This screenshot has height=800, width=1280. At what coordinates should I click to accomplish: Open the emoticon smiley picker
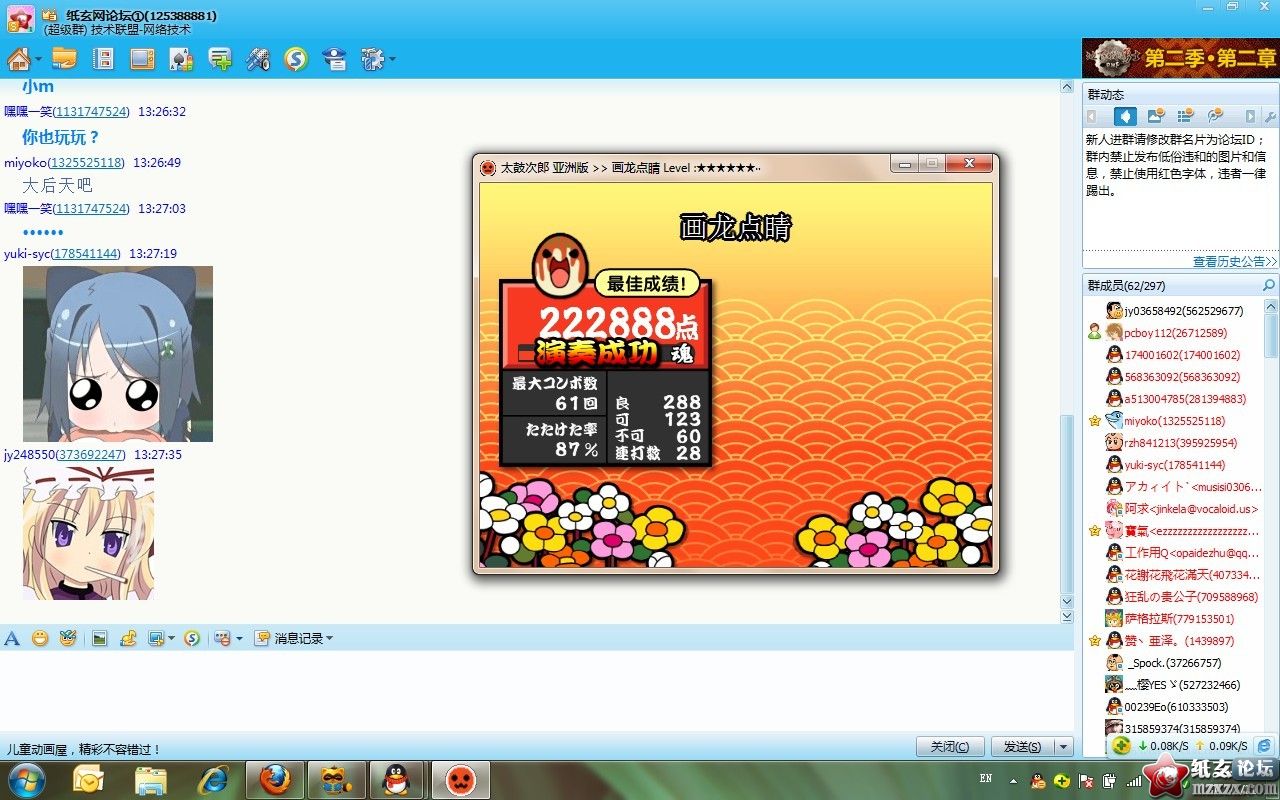coord(40,638)
